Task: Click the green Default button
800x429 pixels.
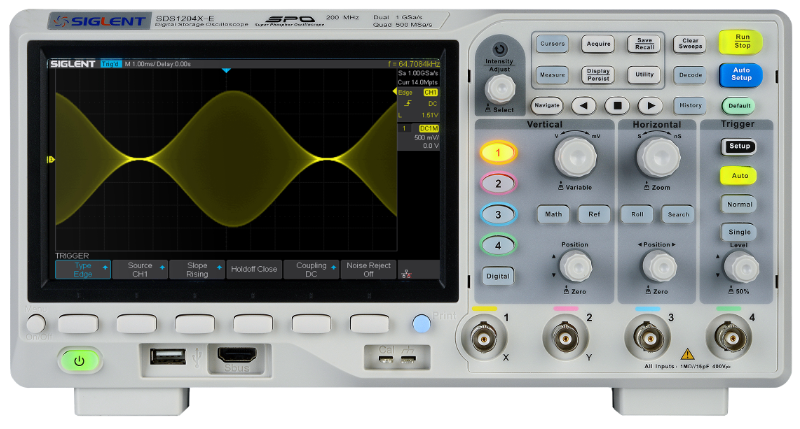Action: 739,106
